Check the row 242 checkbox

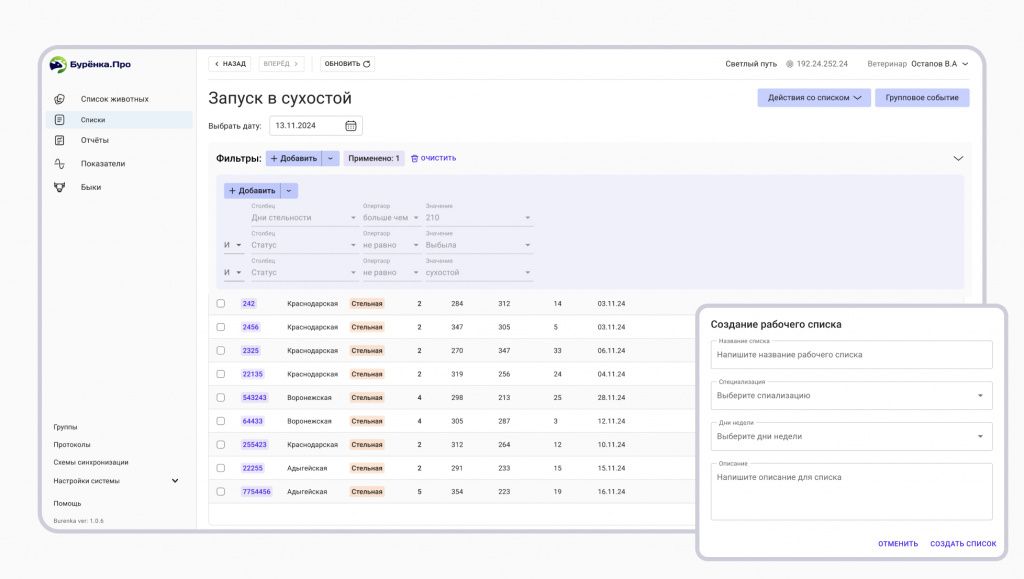click(221, 304)
